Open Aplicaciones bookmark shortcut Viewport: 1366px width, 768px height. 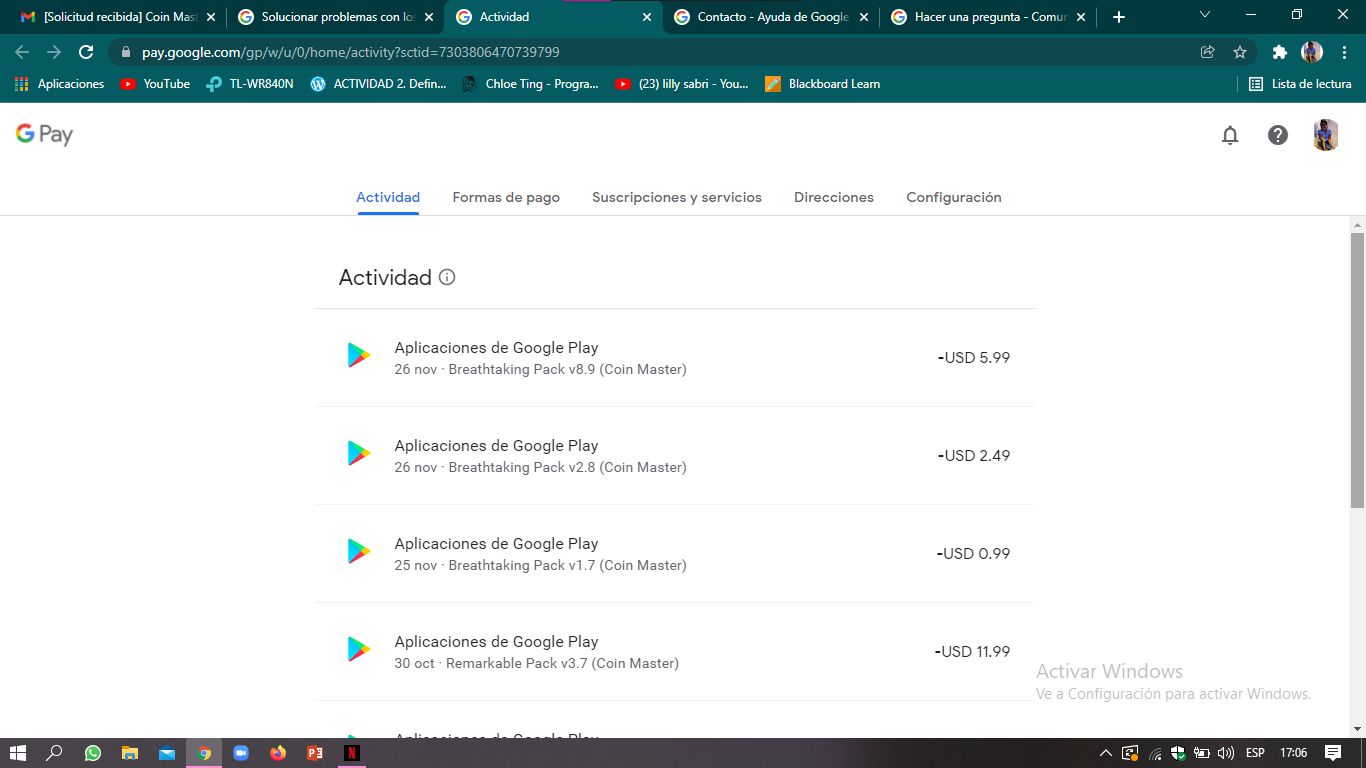pyautogui.click(x=60, y=84)
